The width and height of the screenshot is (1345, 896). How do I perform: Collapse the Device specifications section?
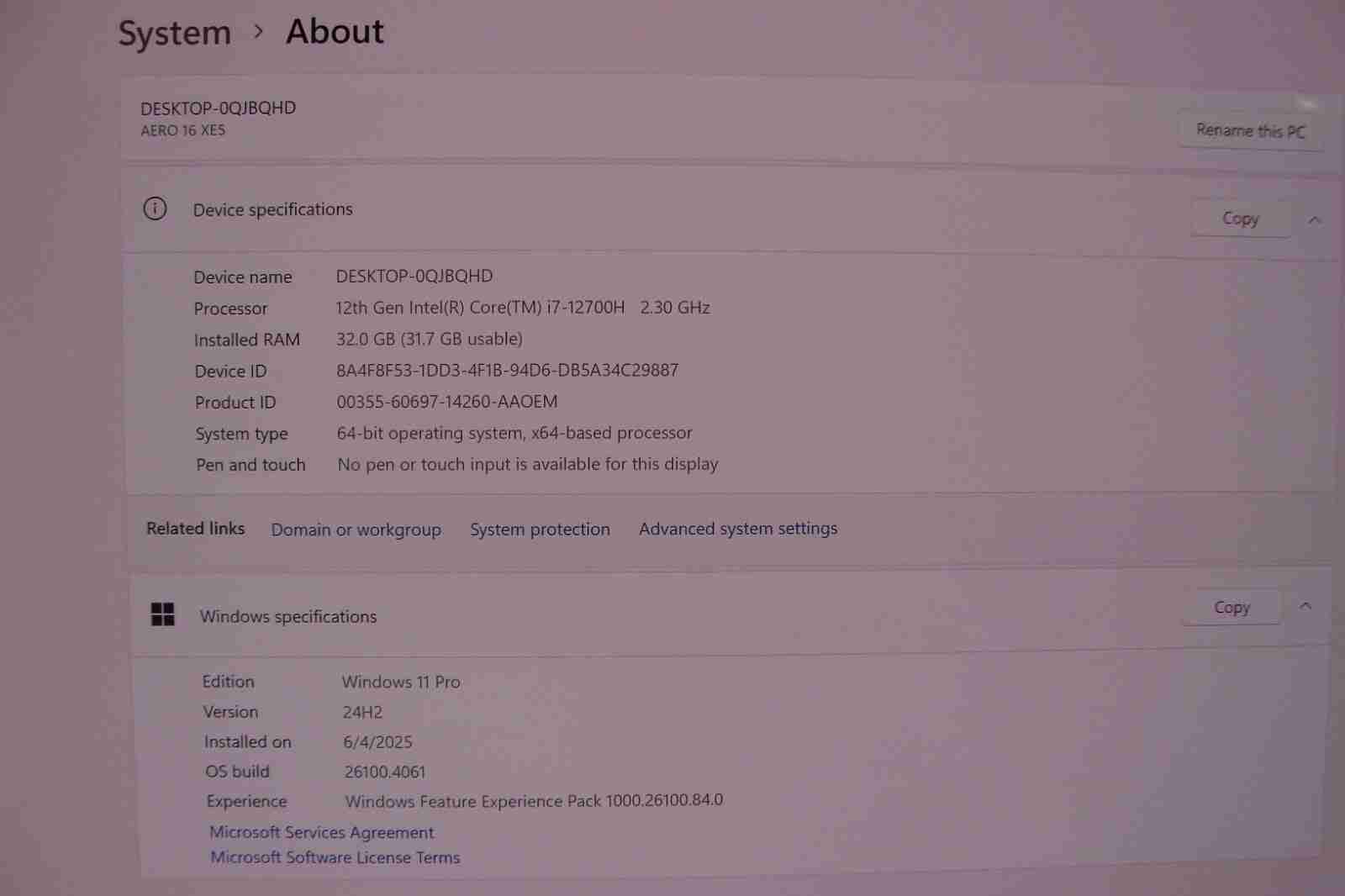(x=1314, y=220)
